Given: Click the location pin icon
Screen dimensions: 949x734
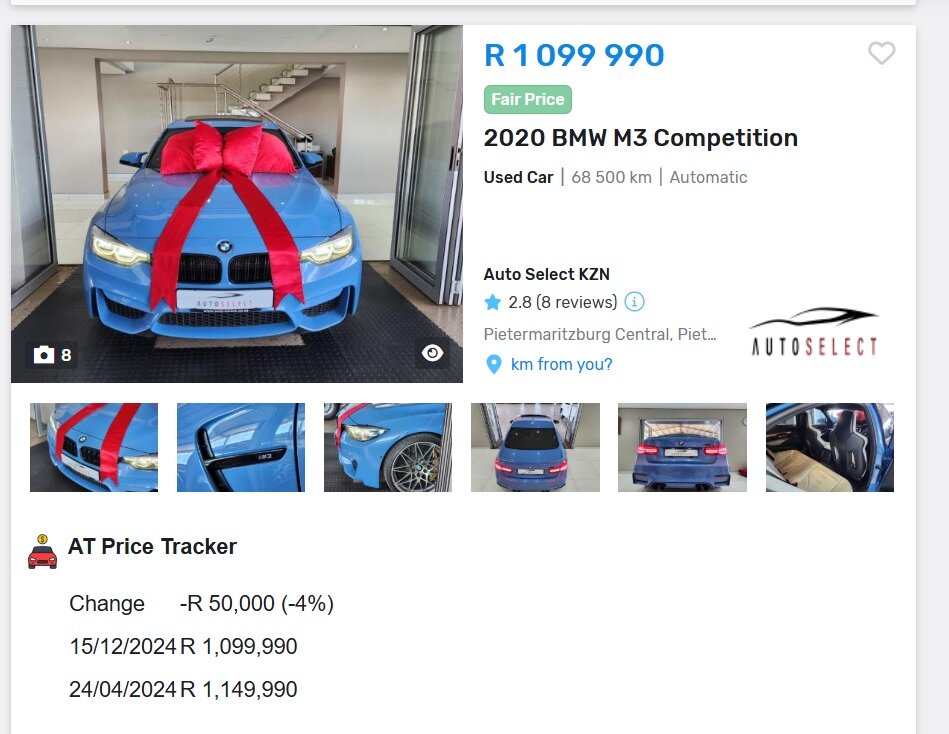Looking at the screenshot, I should tap(494, 364).
